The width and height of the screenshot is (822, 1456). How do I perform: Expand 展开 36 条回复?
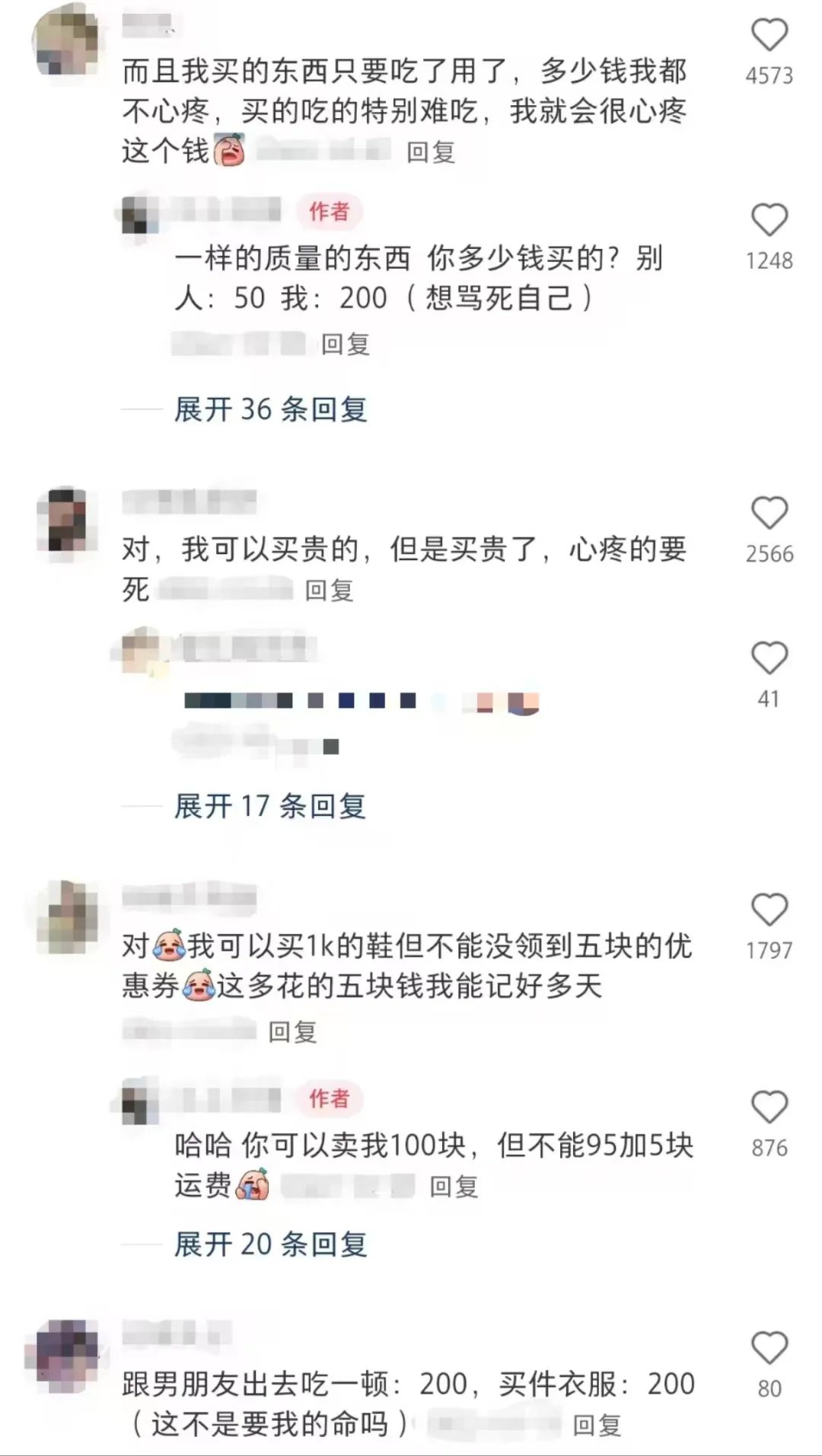pos(270,409)
